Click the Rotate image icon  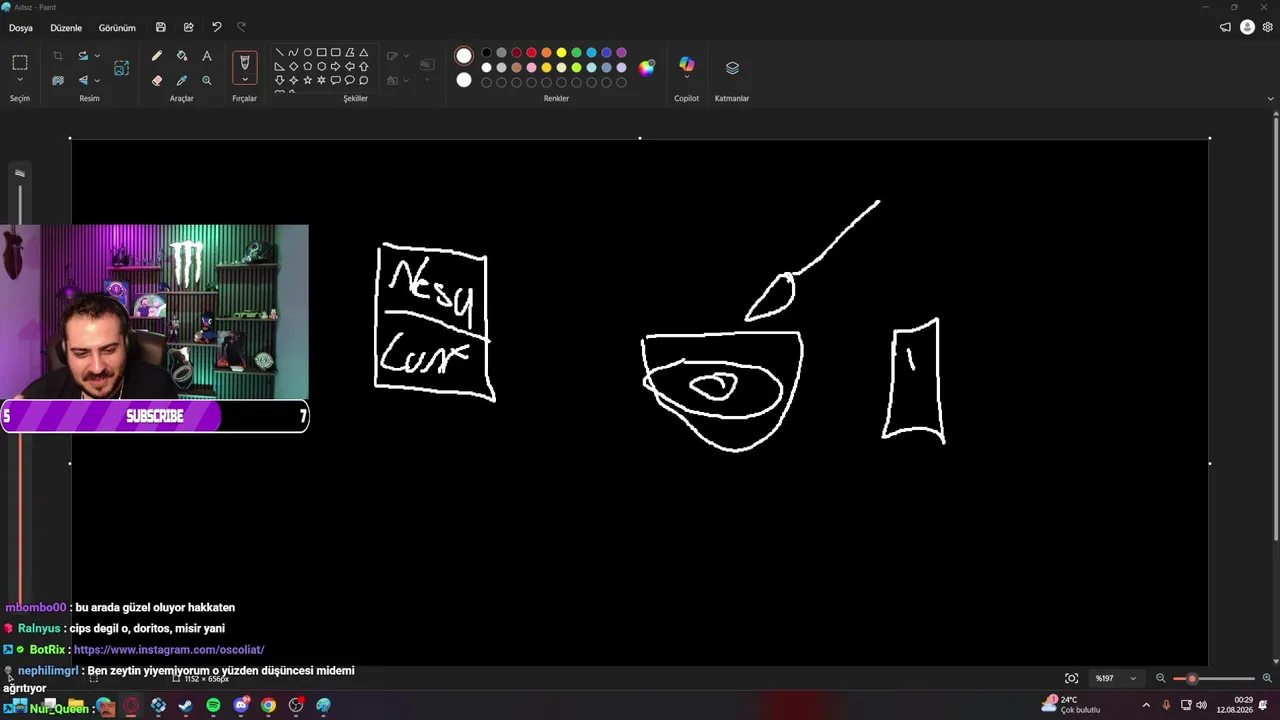pyautogui.click(x=83, y=56)
